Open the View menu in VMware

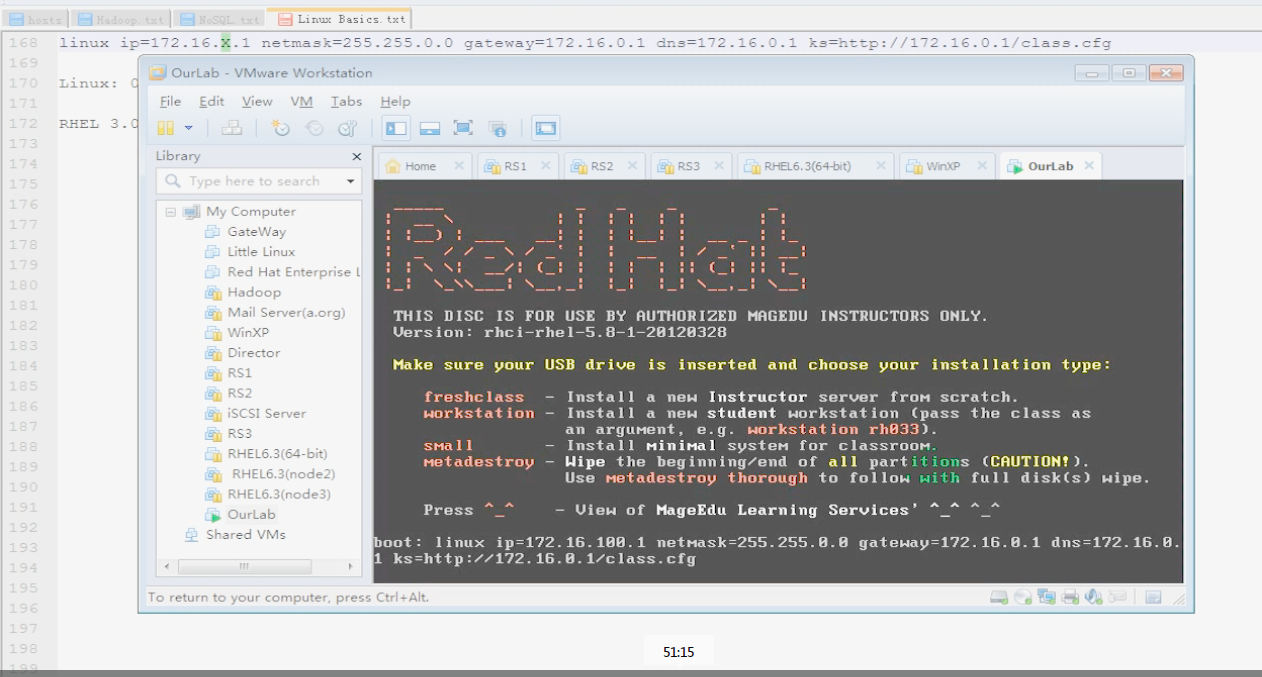257,101
